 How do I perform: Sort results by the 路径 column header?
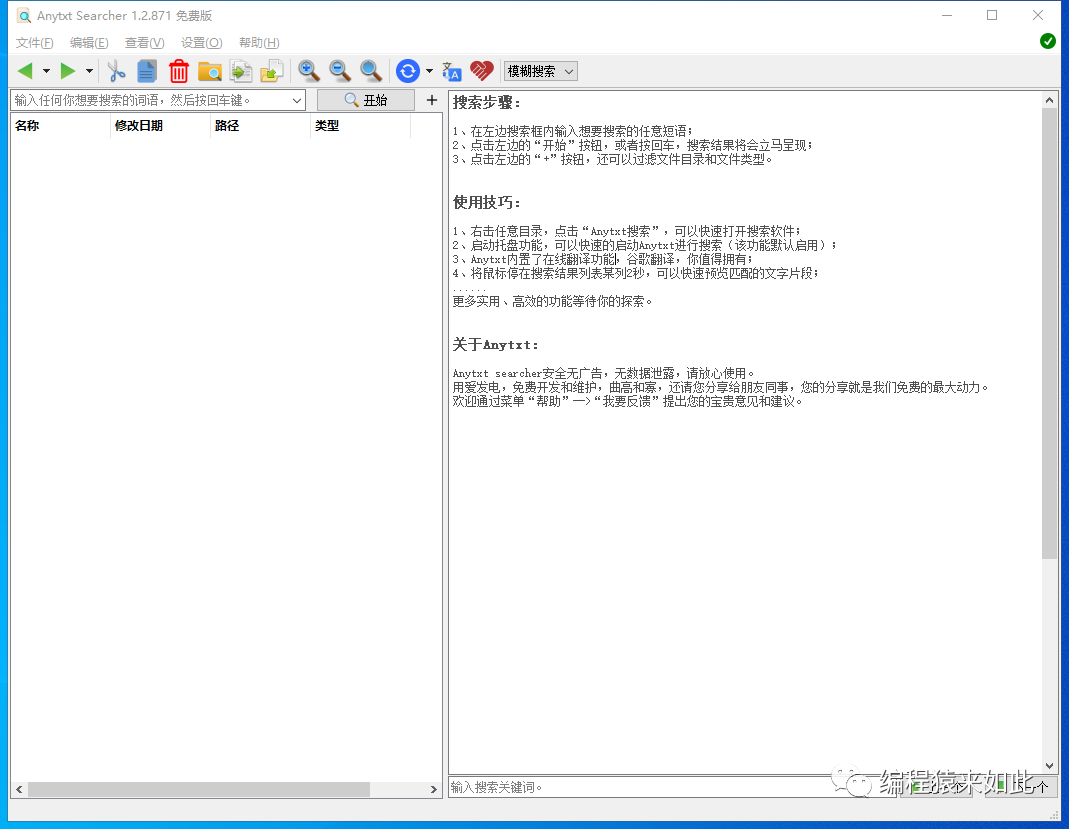click(260, 125)
